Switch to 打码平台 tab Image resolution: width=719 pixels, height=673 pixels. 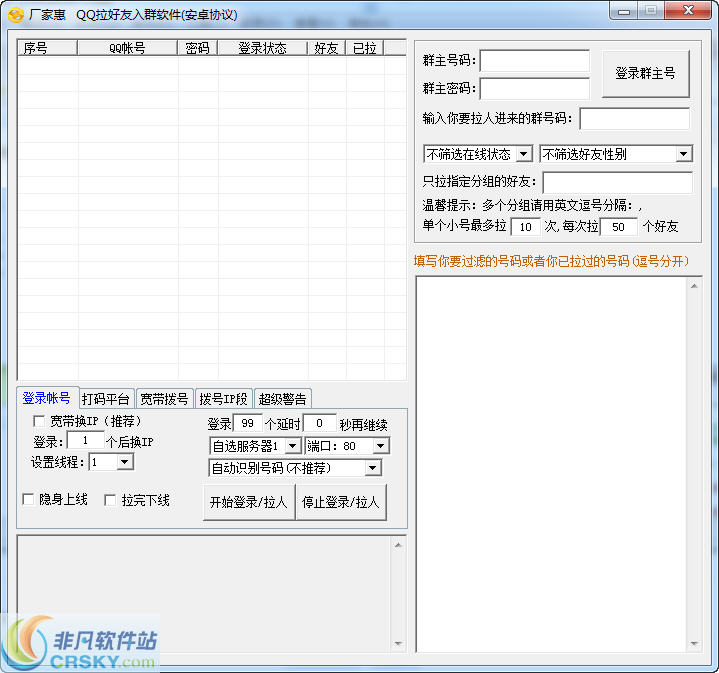(x=106, y=399)
